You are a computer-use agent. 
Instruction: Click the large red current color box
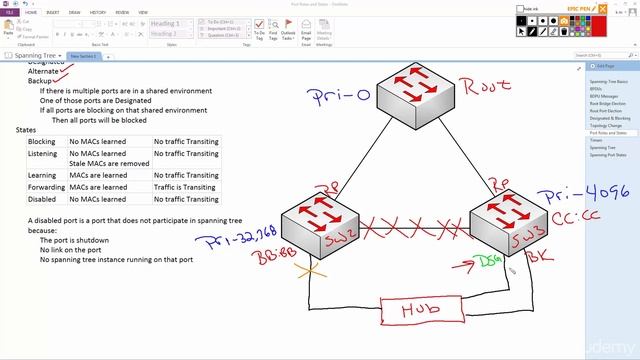pyautogui.click(x=599, y=26)
